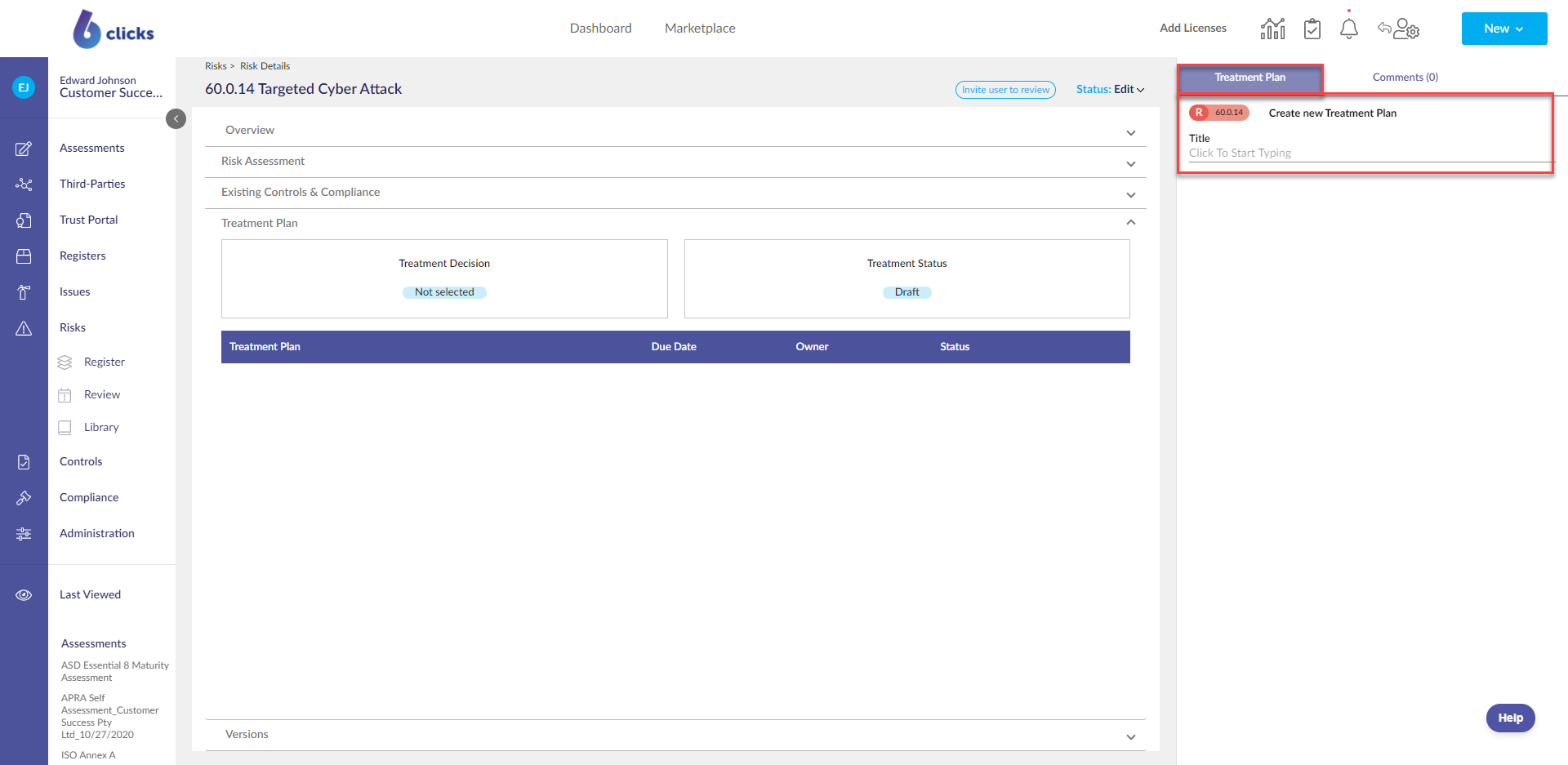
Task: Open Controls in the sidebar
Action: [x=81, y=462]
